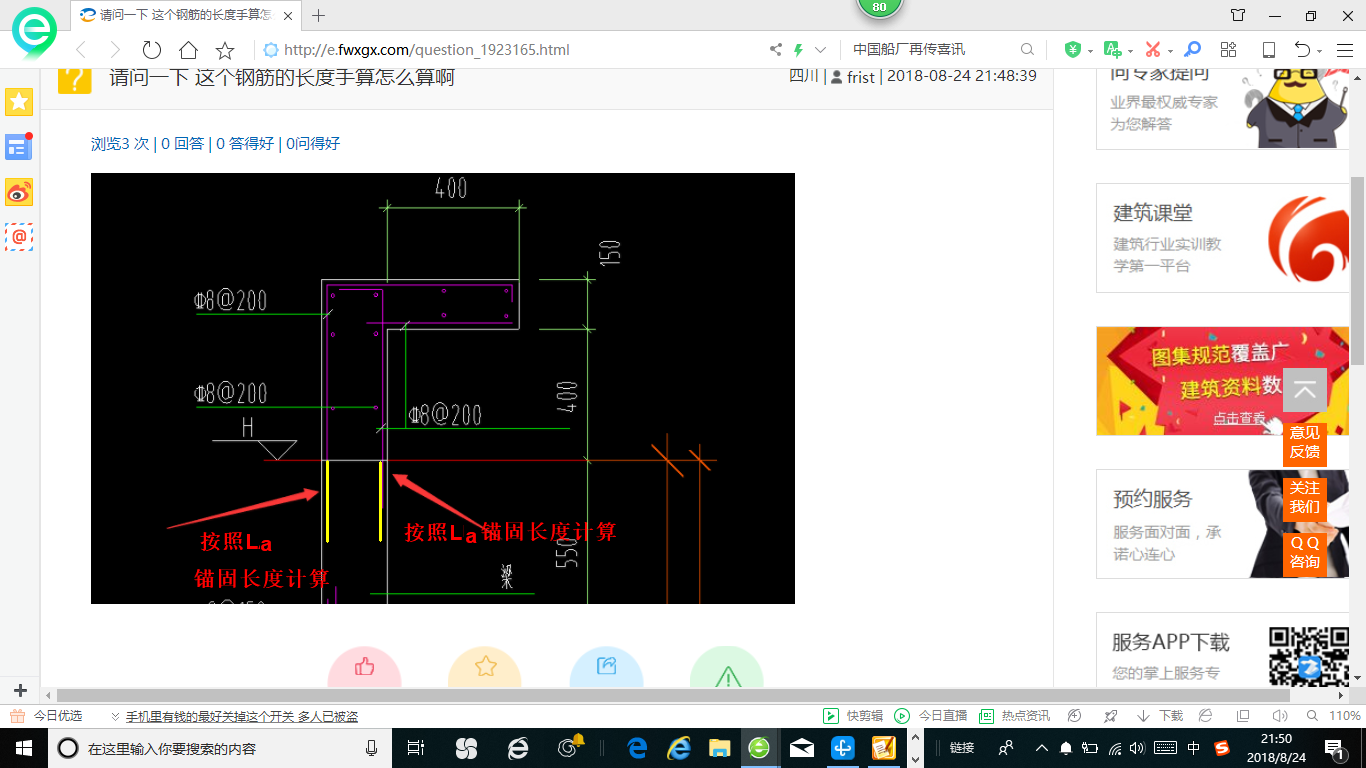Click the yellow star favorite button
Viewport: 1366px width, 768px height.
click(485, 667)
